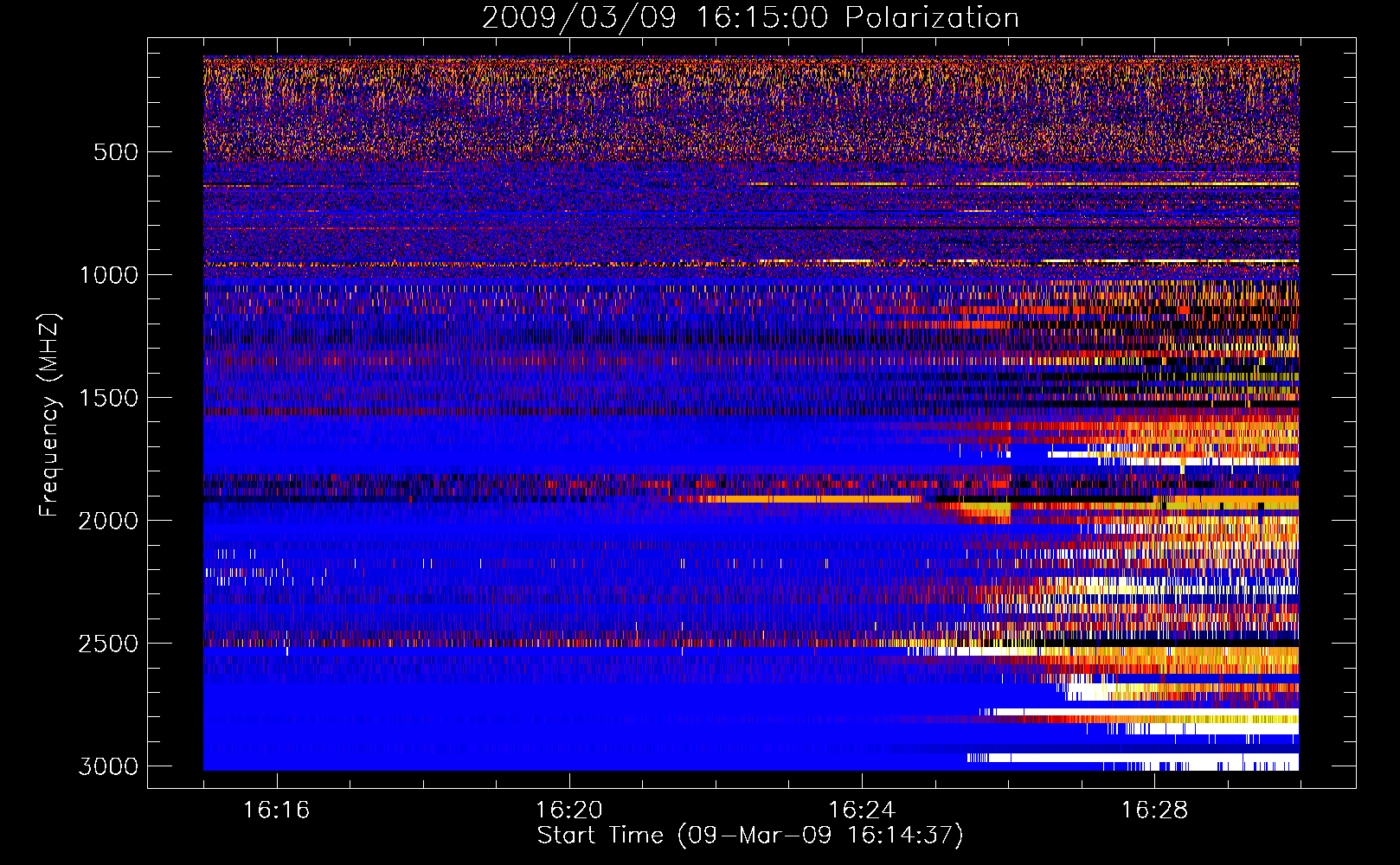Click the 'Frequency (MHZ)' axis label
This screenshot has height=865, width=1400.
50,415
